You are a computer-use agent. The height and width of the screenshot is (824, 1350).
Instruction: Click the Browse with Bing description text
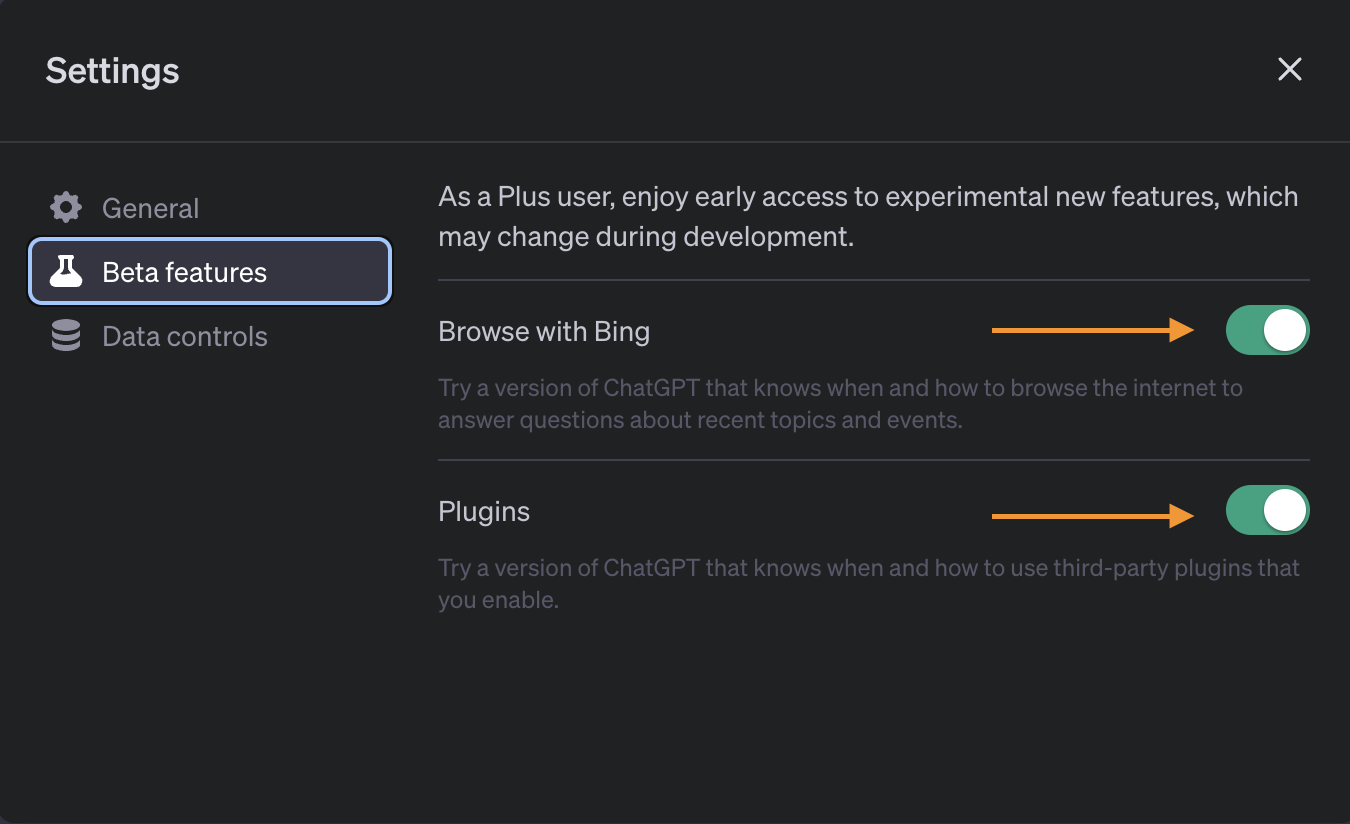(840, 403)
